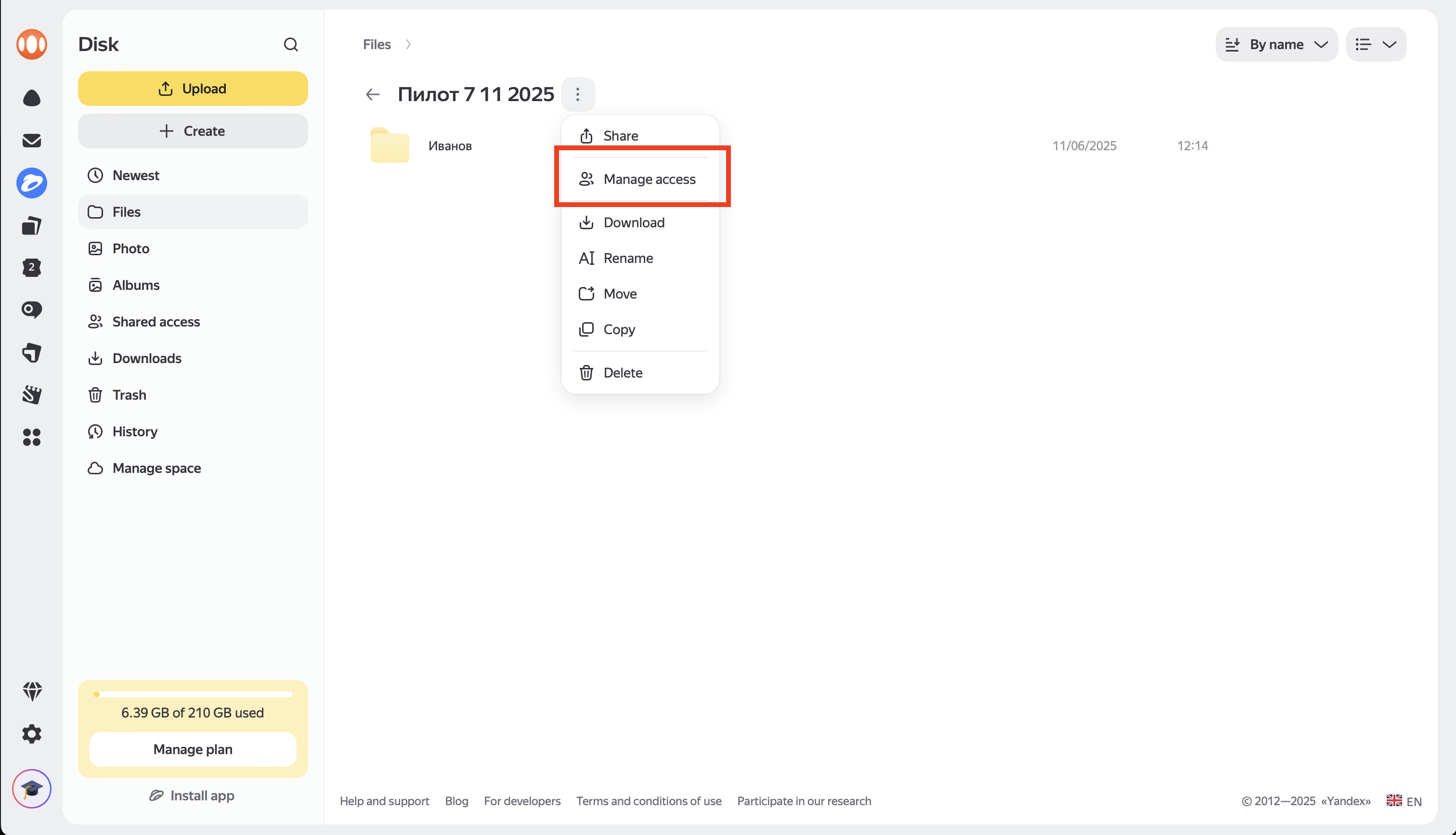Viewport: 1456px width, 835px height.
Task: Click the settings gear icon
Action: pyautogui.click(x=31, y=733)
